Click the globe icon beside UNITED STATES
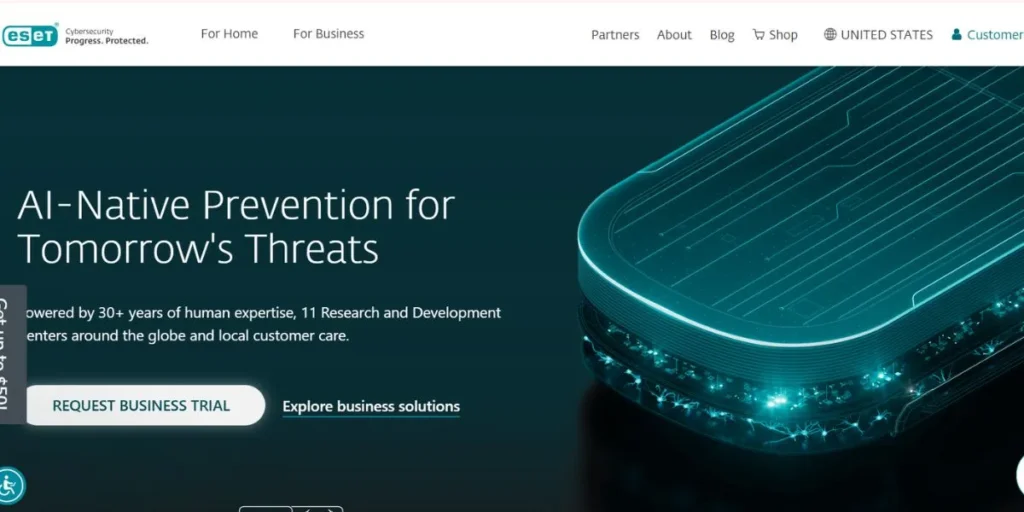This screenshot has width=1024, height=512. tap(830, 34)
